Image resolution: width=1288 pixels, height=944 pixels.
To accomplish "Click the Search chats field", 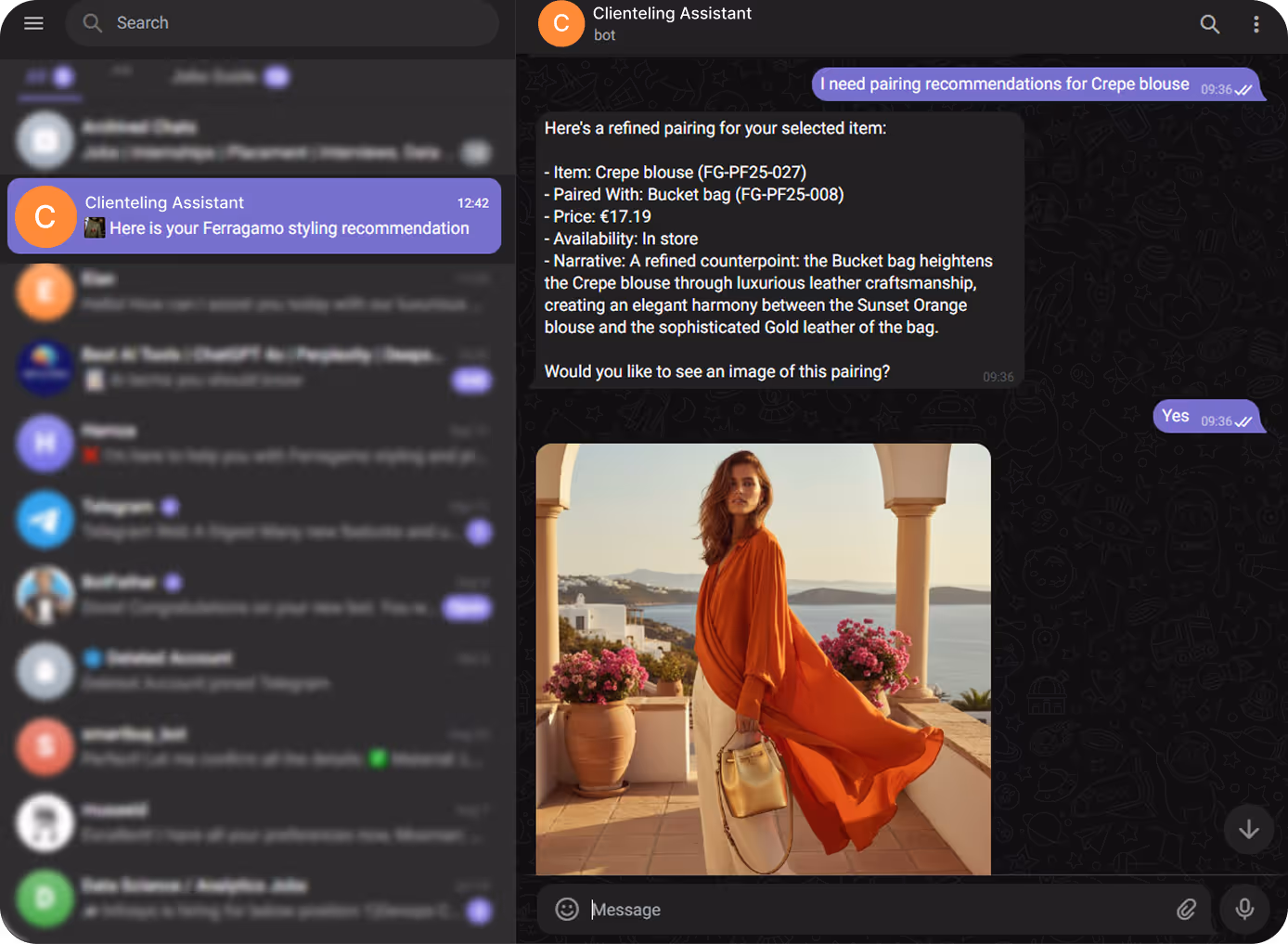I will (x=282, y=23).
